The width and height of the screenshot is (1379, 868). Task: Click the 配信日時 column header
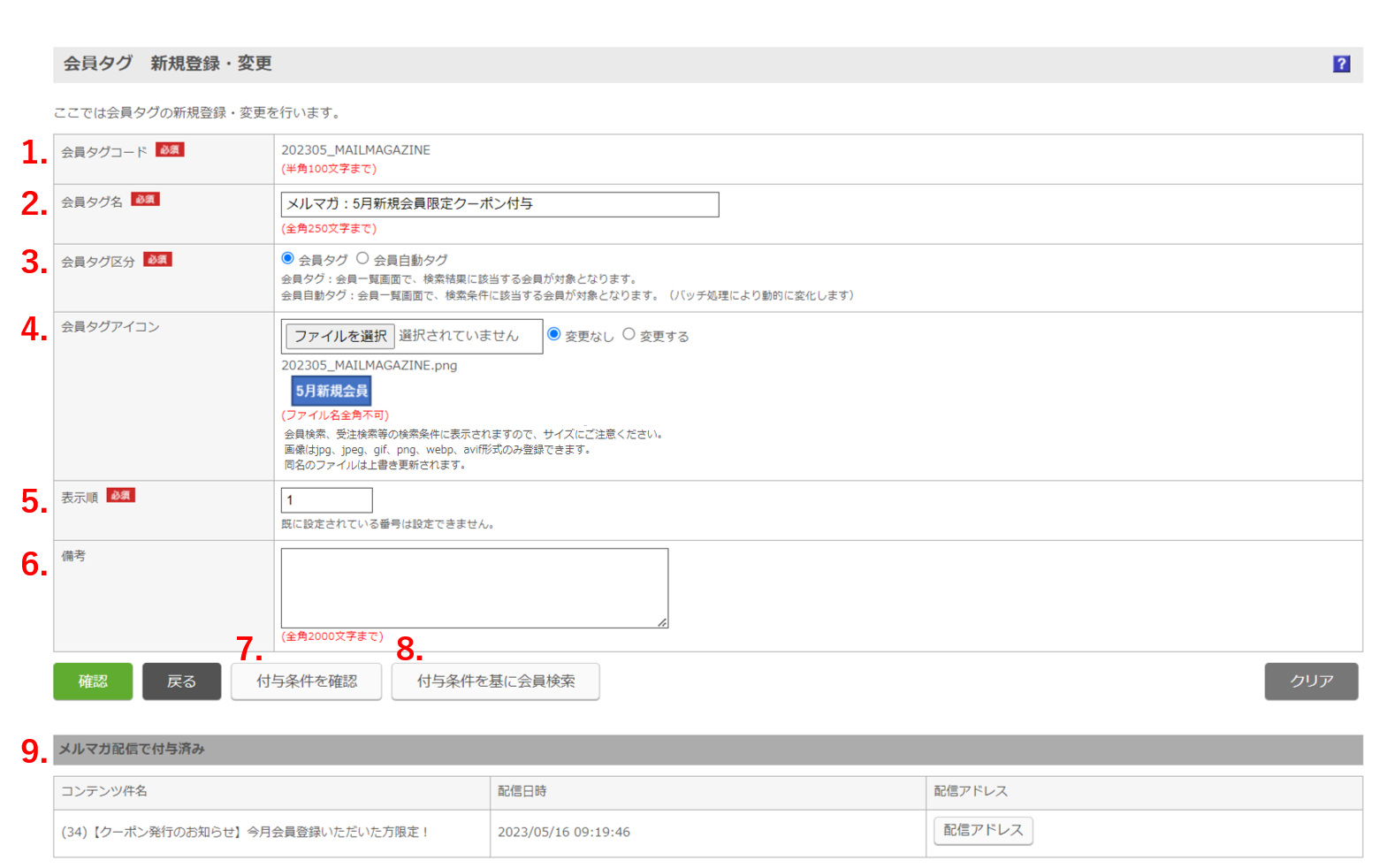point(522,791)
